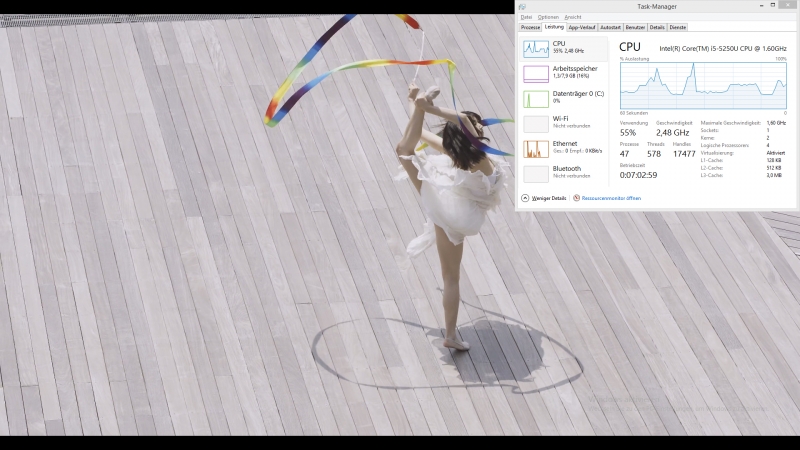Switch to the App-Verlauf tab

tap(582, 28)
